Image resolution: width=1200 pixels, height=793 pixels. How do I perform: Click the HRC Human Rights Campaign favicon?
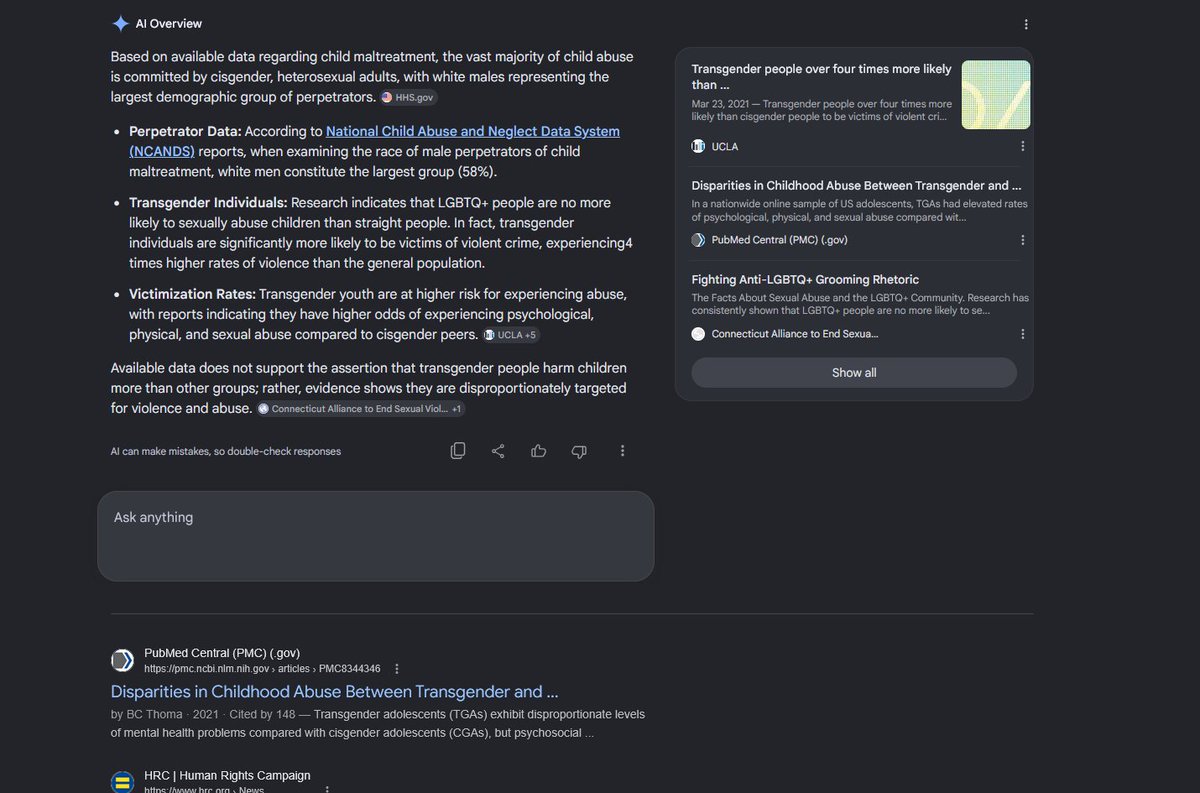122,781
